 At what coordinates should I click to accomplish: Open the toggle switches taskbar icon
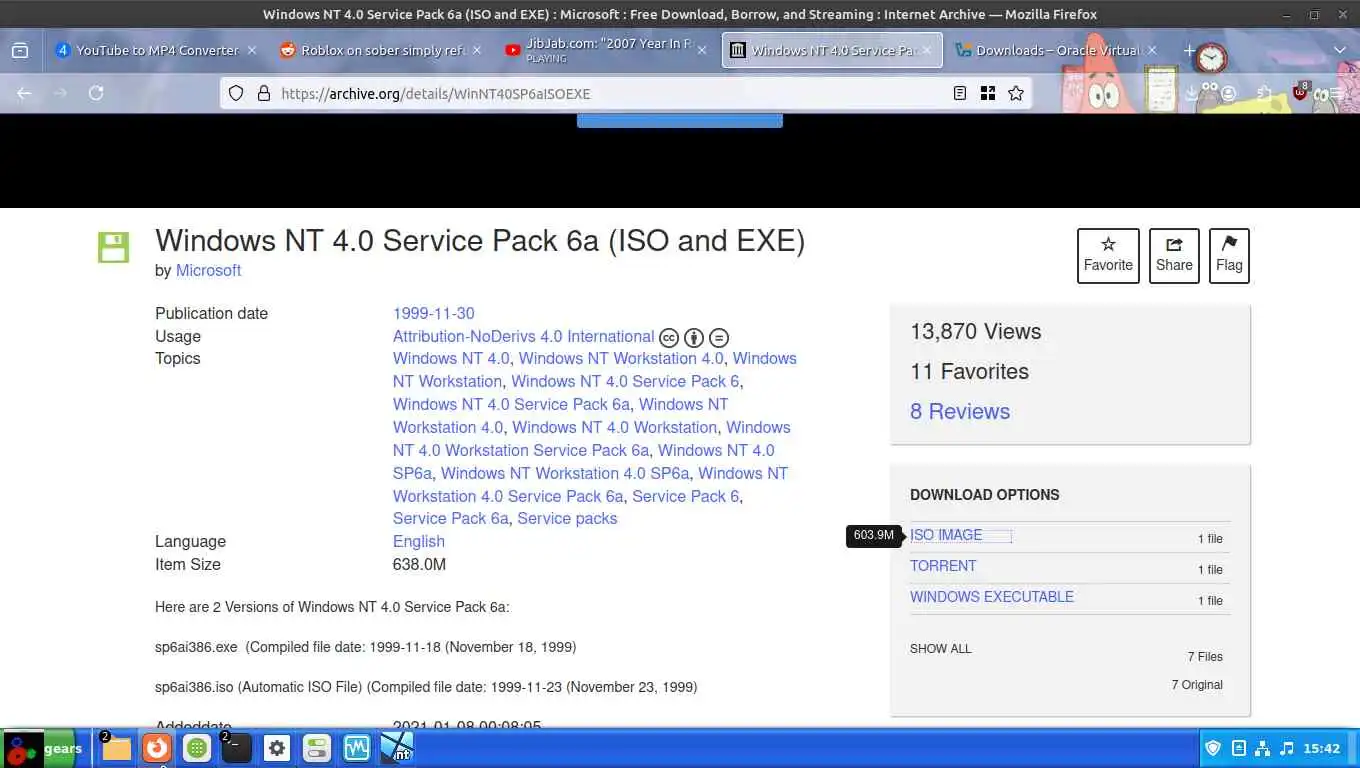point(317,748)
